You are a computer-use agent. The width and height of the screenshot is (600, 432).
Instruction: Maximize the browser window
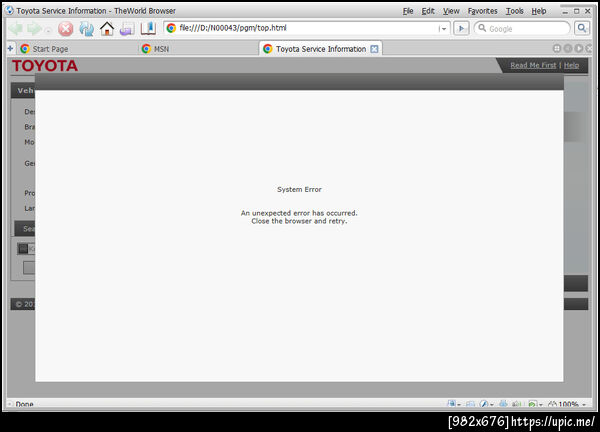click(577, 11)
